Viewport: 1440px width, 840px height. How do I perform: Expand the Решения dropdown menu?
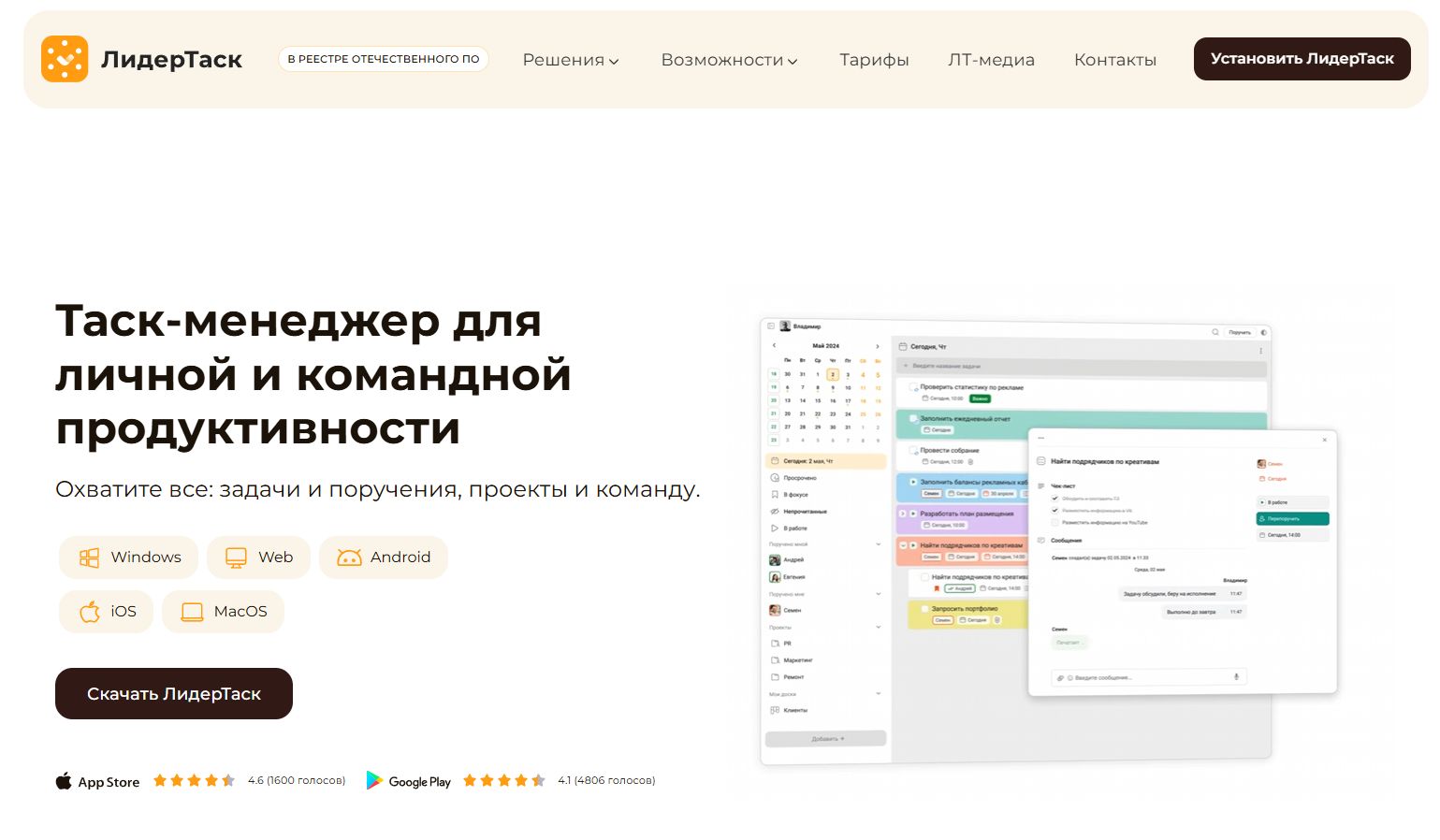pos(571,60)
